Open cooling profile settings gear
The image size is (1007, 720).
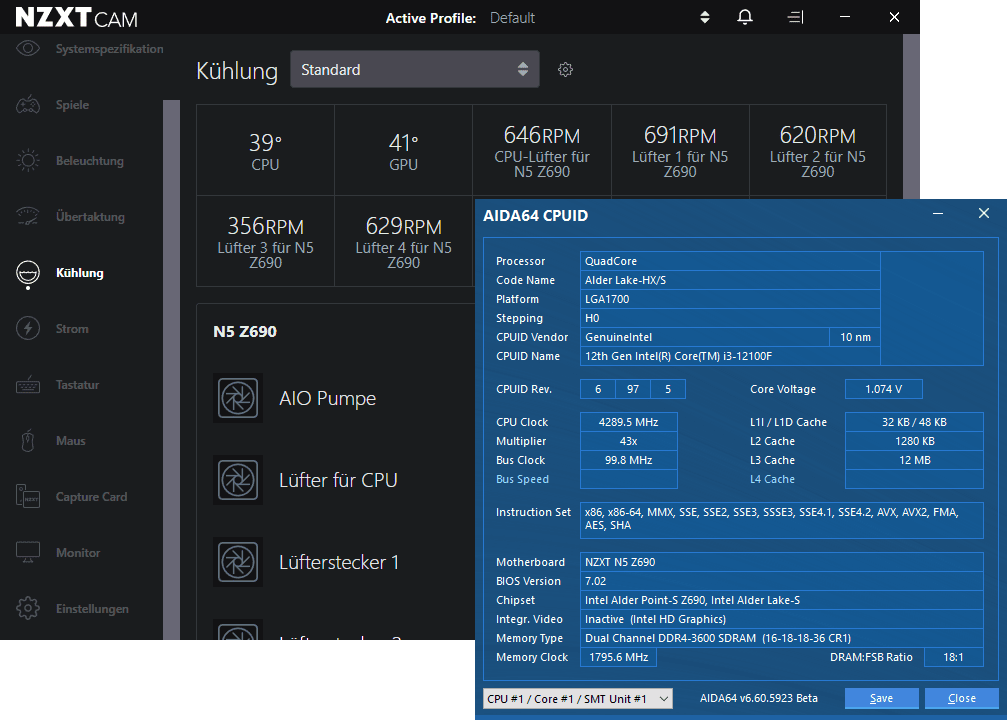pos(565,69)
